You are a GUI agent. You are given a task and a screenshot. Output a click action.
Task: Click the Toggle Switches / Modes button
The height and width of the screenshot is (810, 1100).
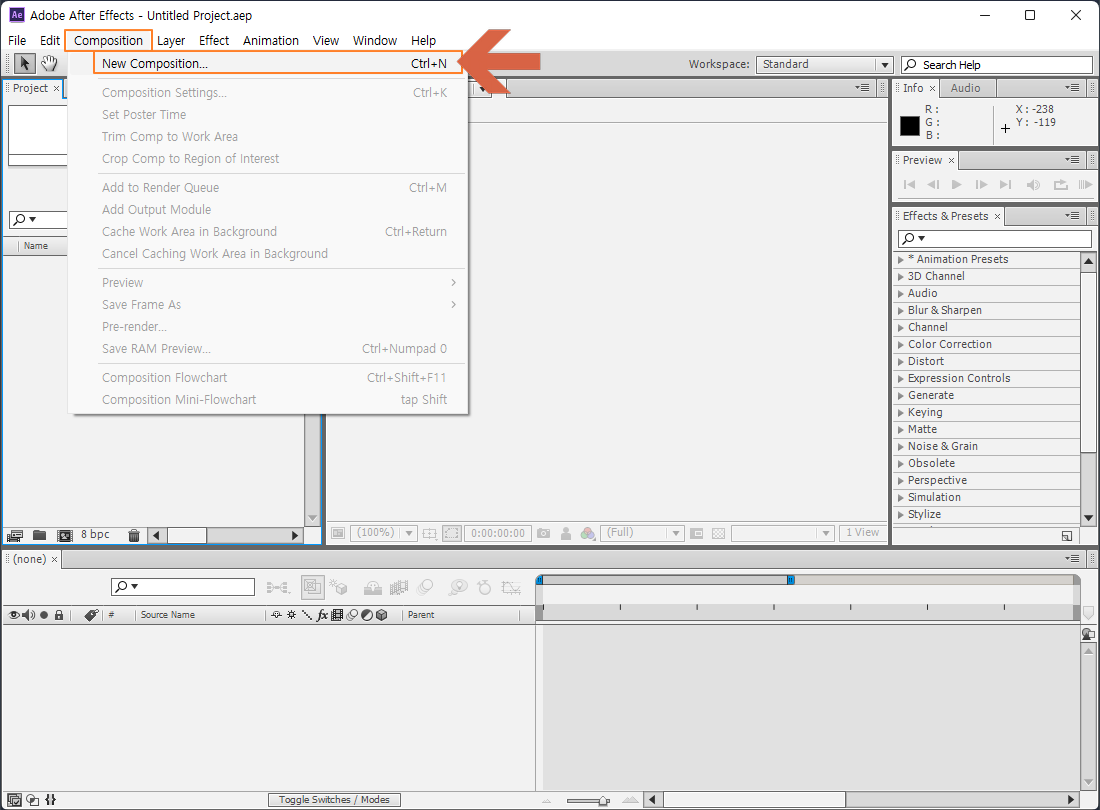click(334, 799)
